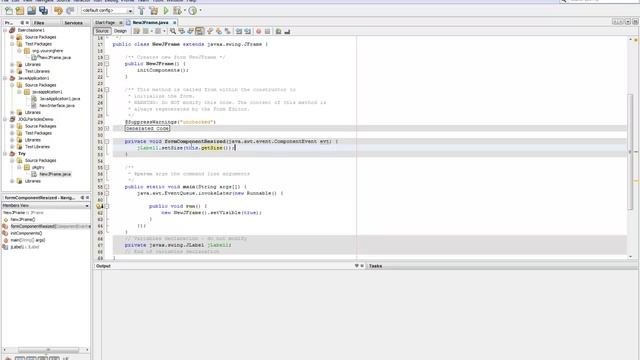Click the New File toolbar icon
The image size is (640, 360).
(x=9, y=11)
